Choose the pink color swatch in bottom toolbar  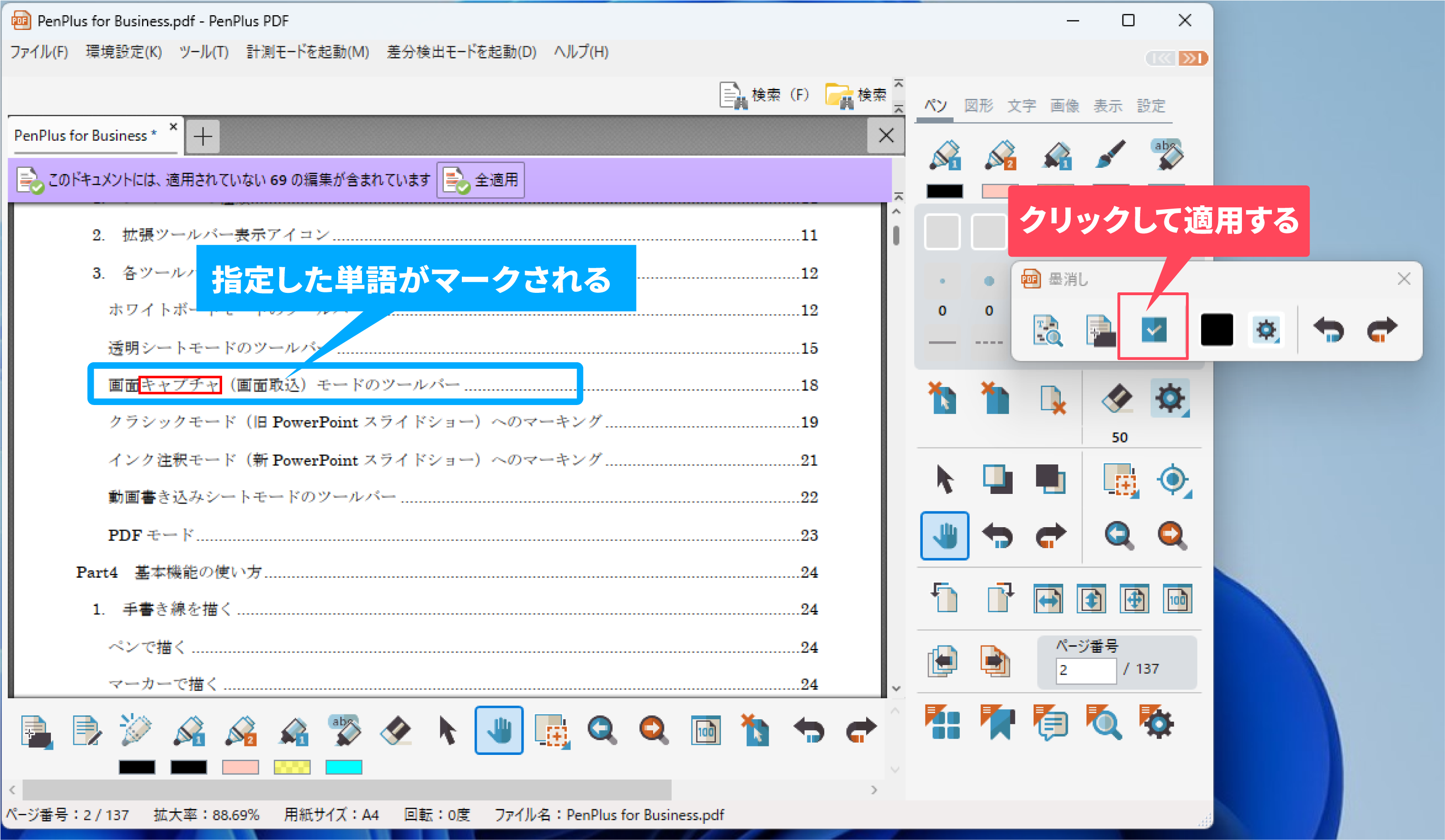(x=240, y=767)
